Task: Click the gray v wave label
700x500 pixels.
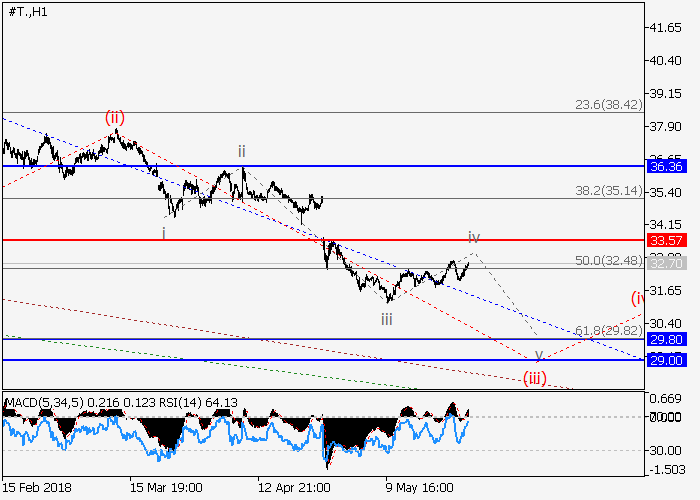Action: click(538, 354)
